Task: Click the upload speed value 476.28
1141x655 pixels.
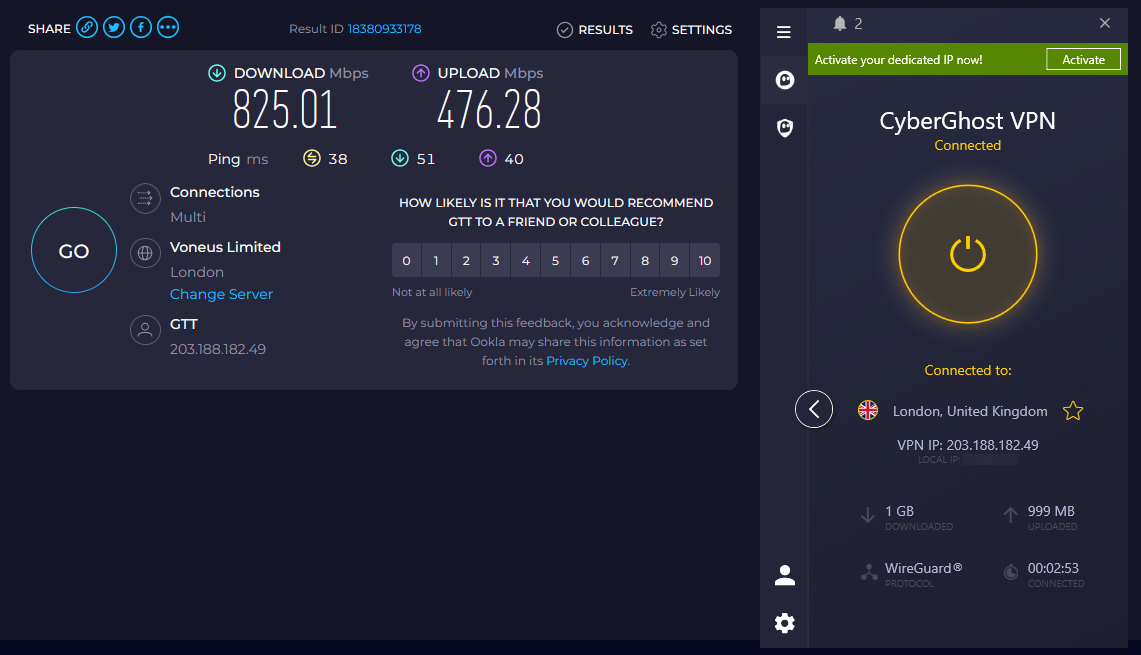Action: tap(489, 110)
